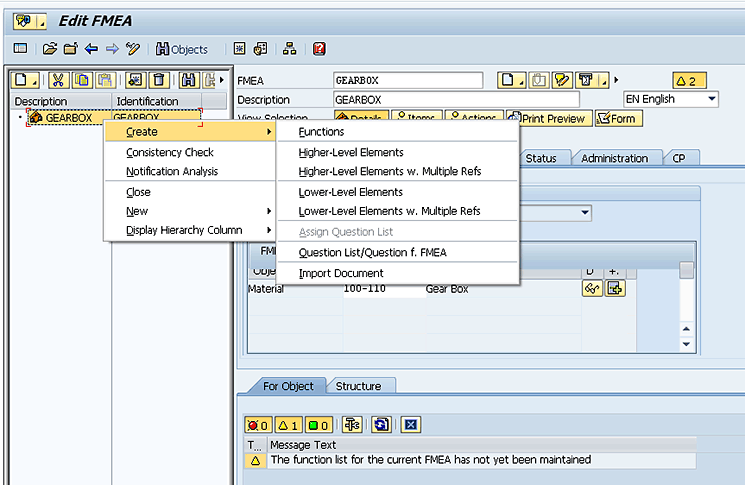Select Functions from the Create submenu
745x485 pixels.
click(321, 132)
